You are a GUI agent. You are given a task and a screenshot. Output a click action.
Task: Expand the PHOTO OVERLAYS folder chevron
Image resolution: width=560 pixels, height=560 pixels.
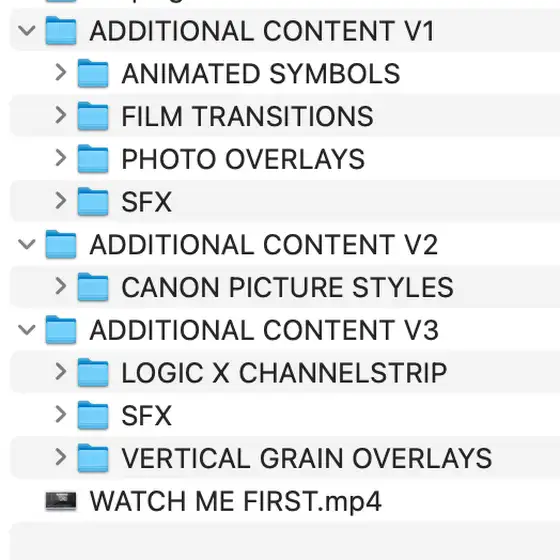tap(61, 158)
